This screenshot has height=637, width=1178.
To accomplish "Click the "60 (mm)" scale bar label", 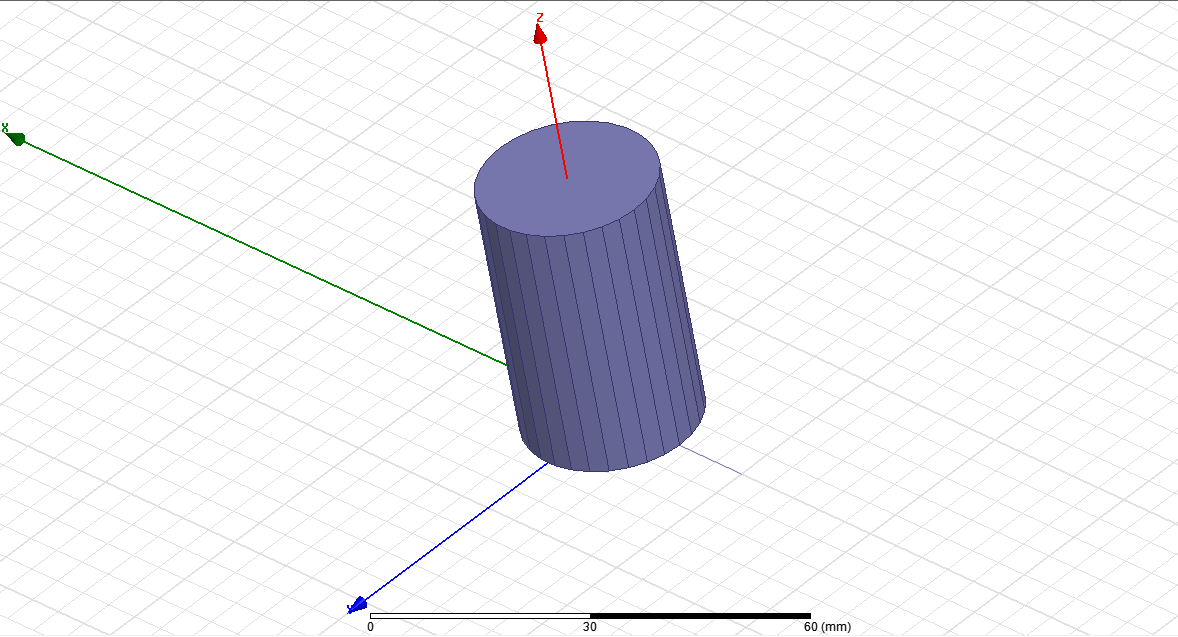I will pyautogui.click(x=827, y=626).
